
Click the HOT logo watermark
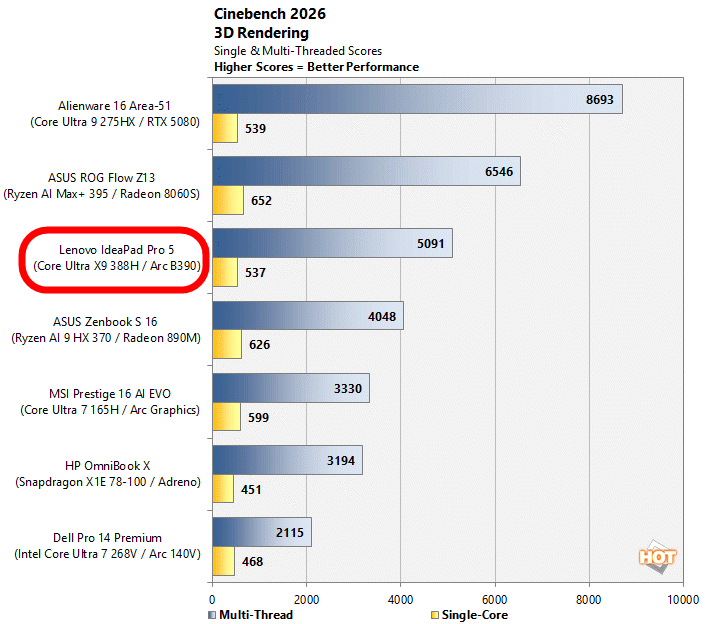click(657, 559)
